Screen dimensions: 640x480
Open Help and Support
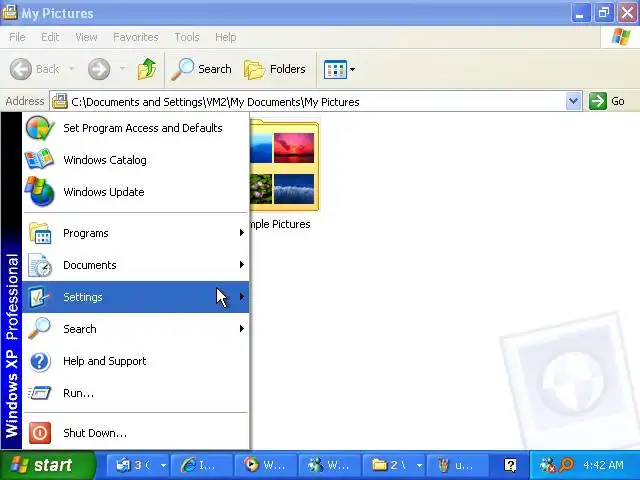(136, 361)
